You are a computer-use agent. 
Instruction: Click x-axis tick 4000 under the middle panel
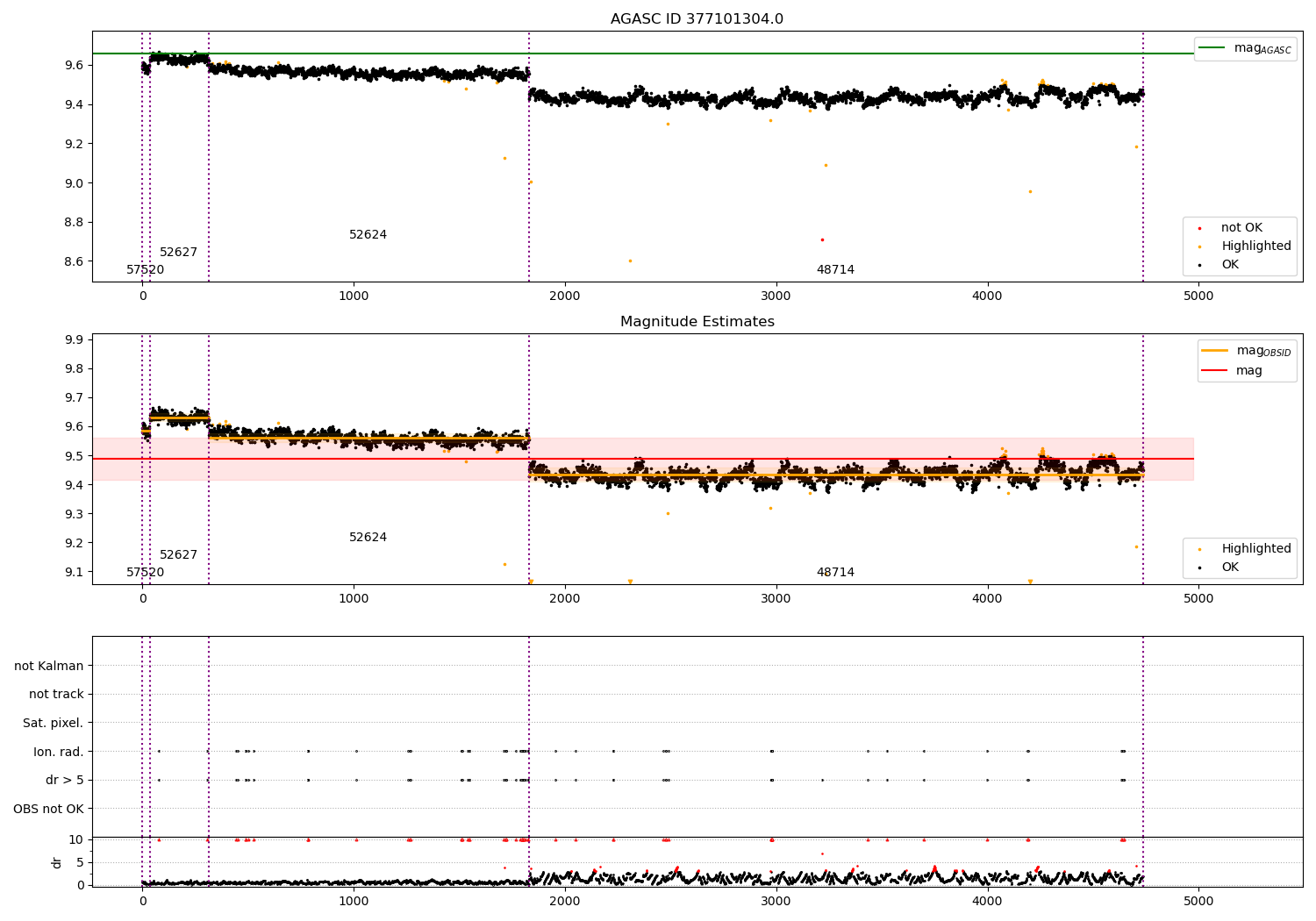(987, 599)
